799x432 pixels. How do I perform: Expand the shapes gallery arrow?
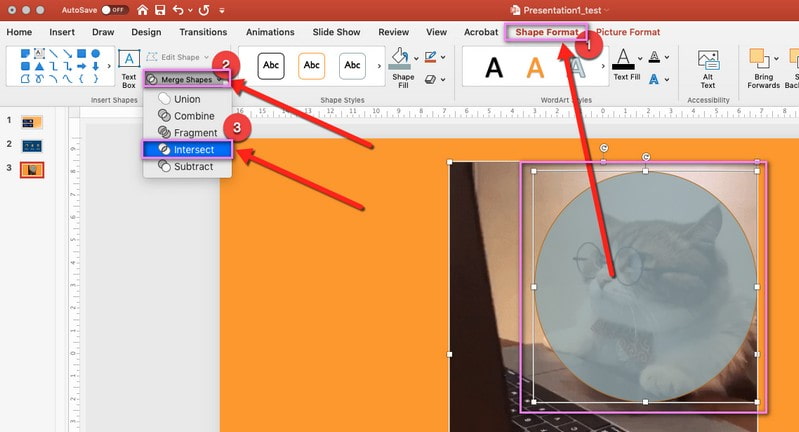(107, 67)
